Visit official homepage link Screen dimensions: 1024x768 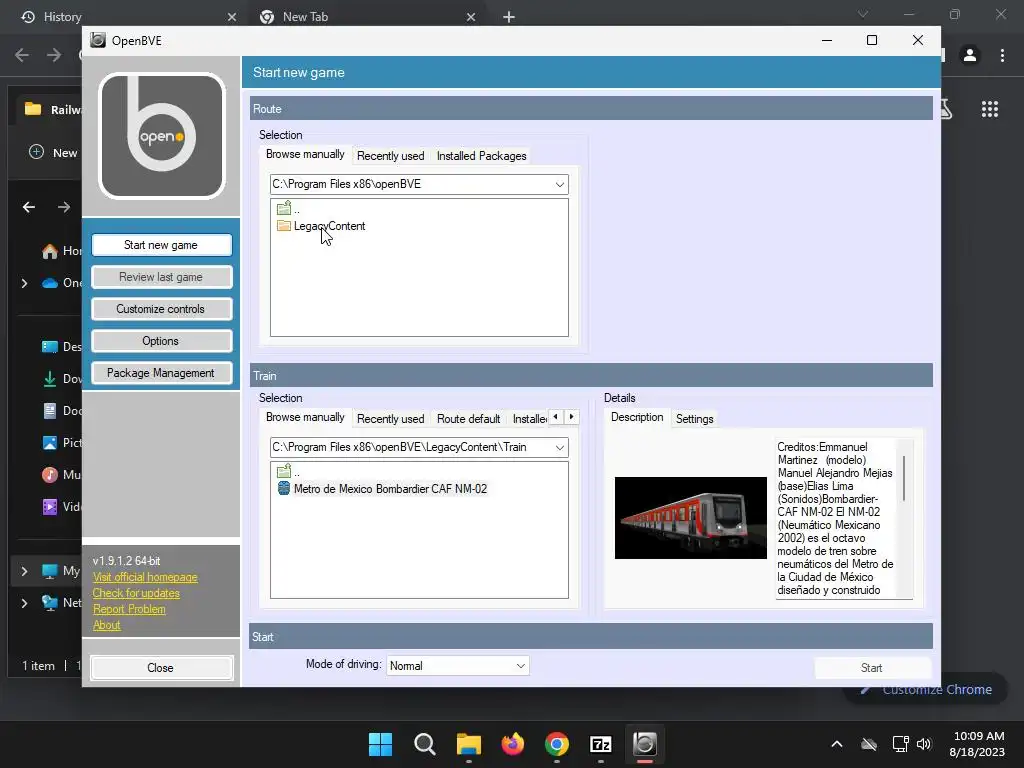click(145, 577)
